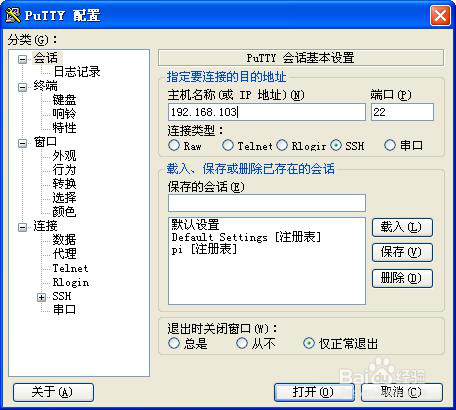Select 默认设置 in saved sessions list
Viewport: 456px width, 410px height.
click(195, 225)
